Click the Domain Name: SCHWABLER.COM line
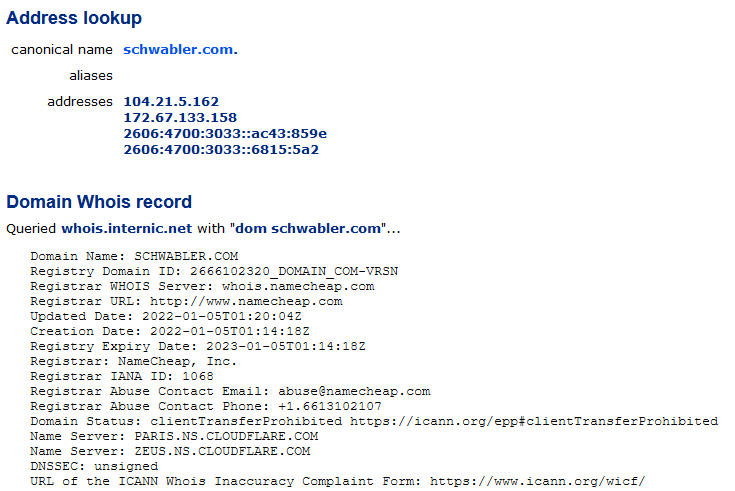The image size is (735, 491). click(x=135, y=256)
